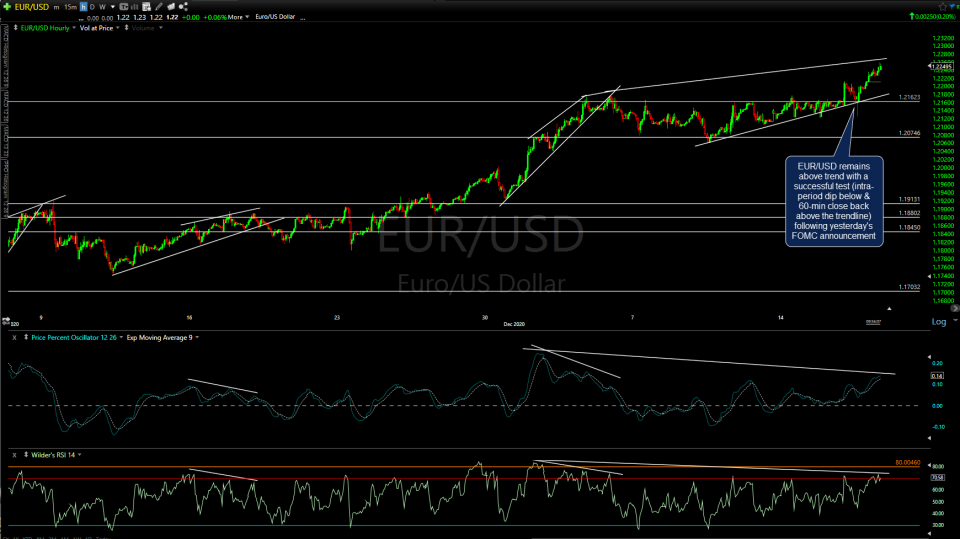Click the 1.20746 horizontal line label
The height and width of the screenshot is (539, 960).
pyautogui.click(x=909, y=133)
